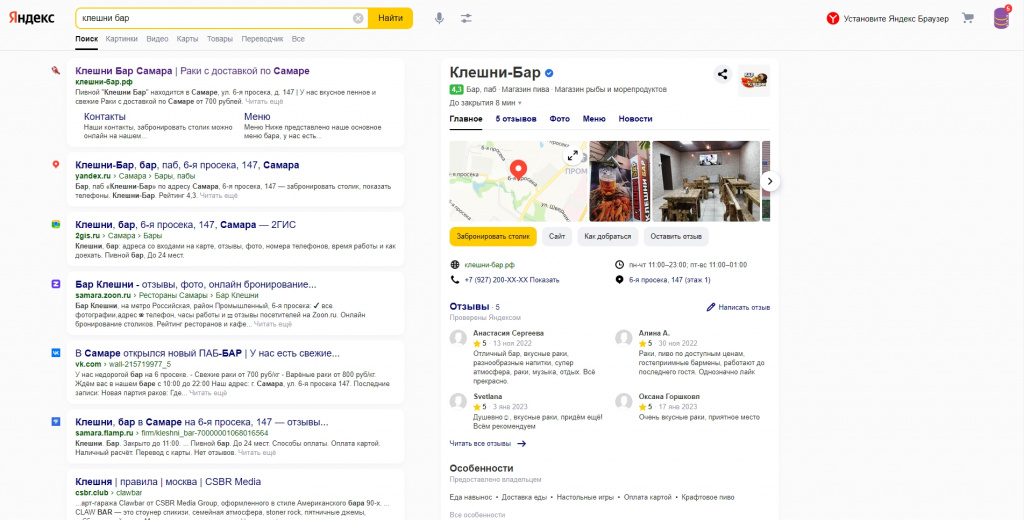Image resolution: width=1024 pixels, height=520 pixels.
Task: Click the Yandex logo
Action: [x=31, y=18]
